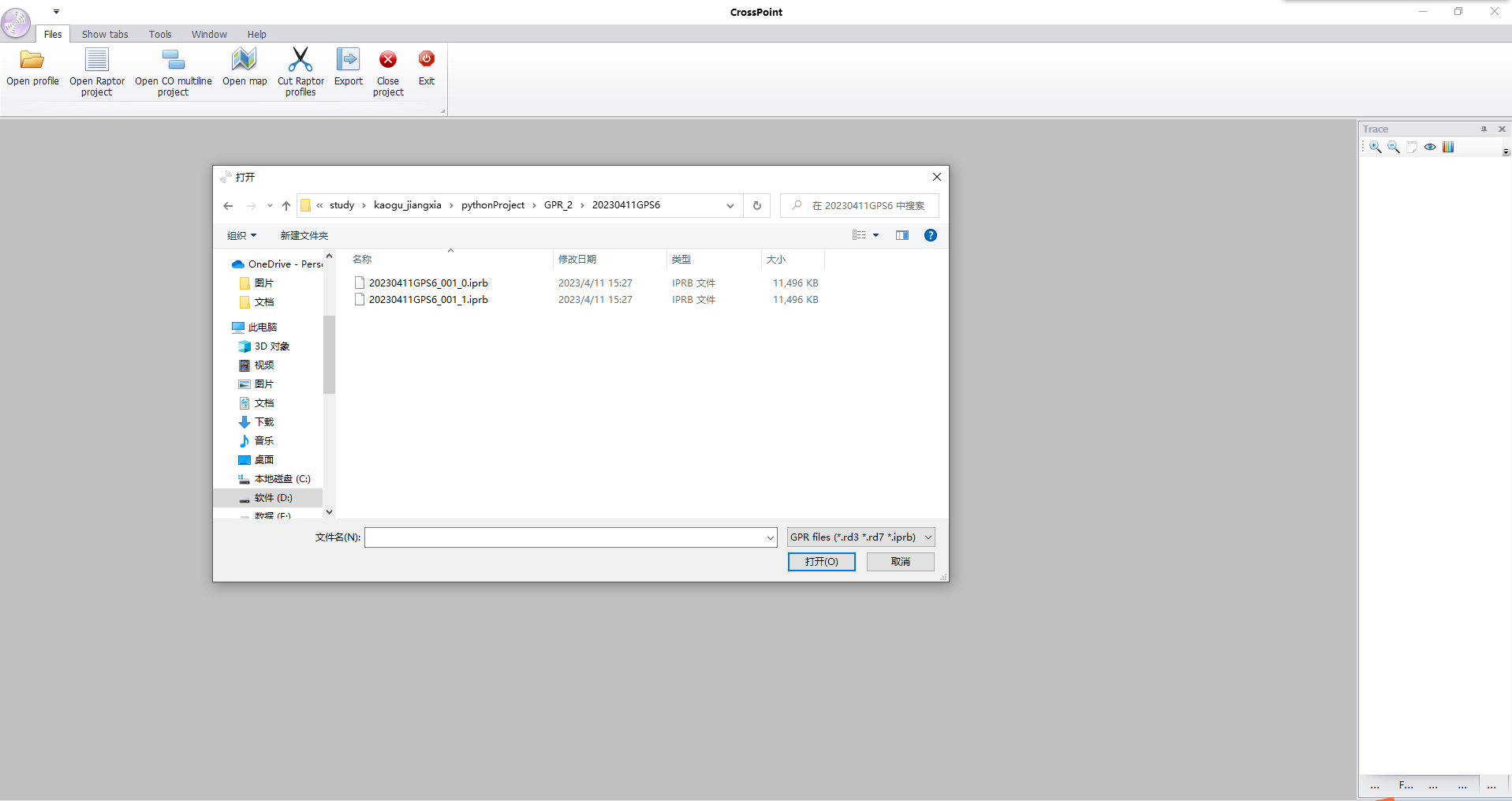Click 新建文件夹 new folder button
Image resolution: width=1512 pixels, height=801 pixels.
click(x=304, y=235)
